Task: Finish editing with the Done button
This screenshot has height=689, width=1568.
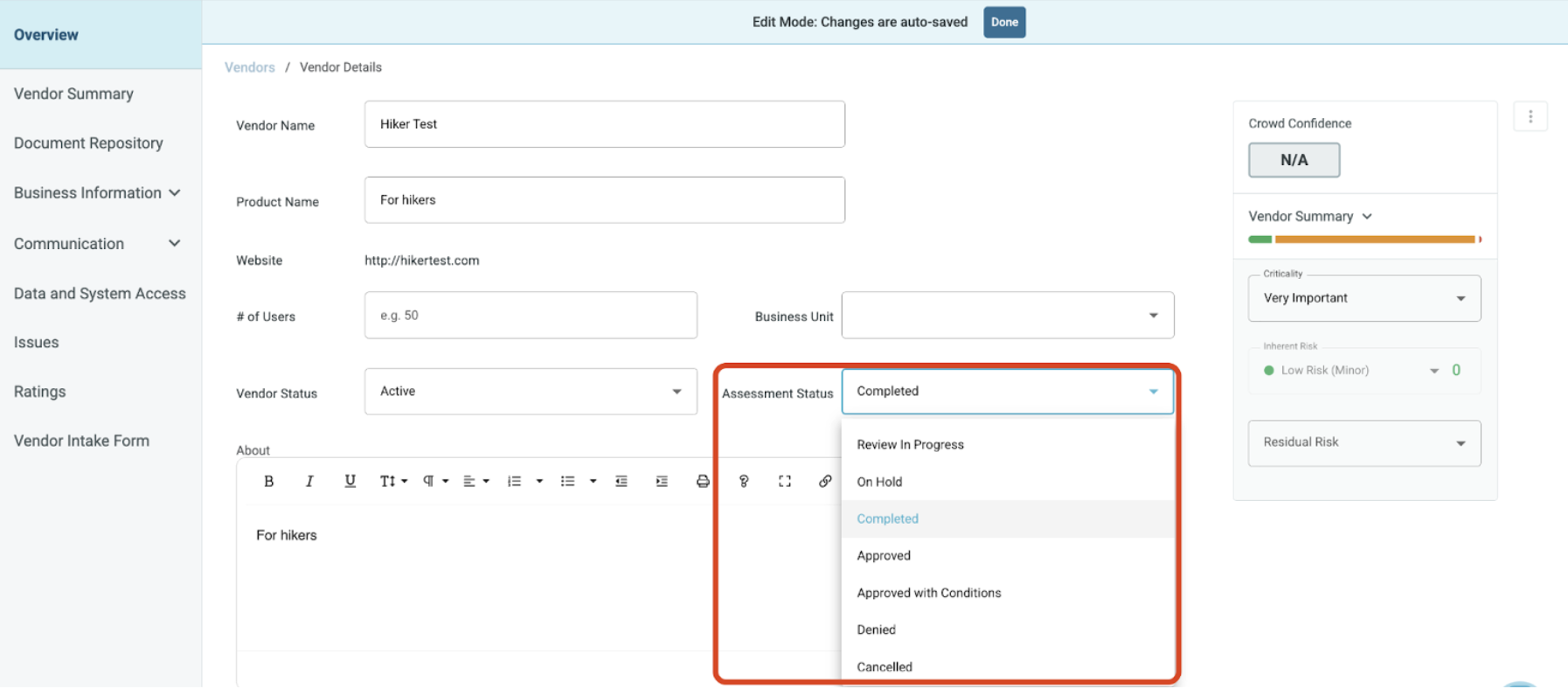Action: (x=1004, y=22)
